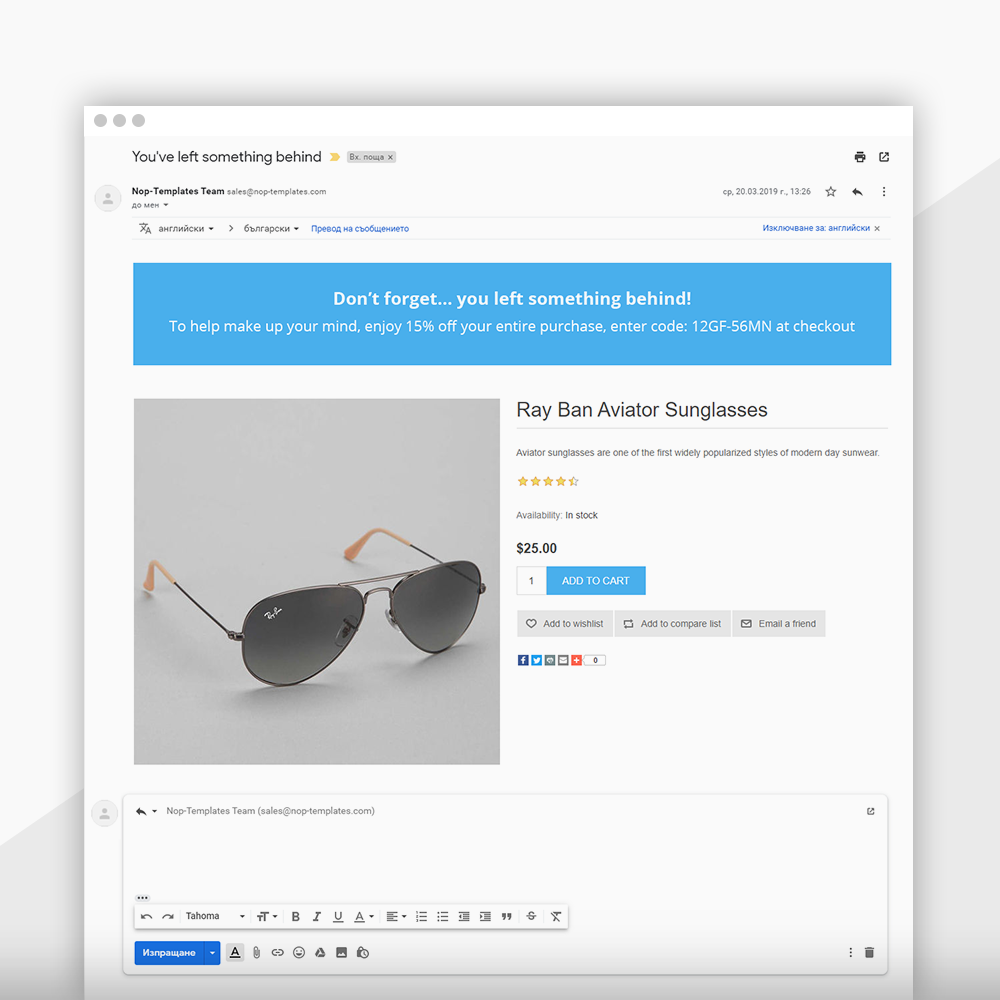1000x1000 pixels.
Task: Toggle italic formatting
Action: point(316,916)
